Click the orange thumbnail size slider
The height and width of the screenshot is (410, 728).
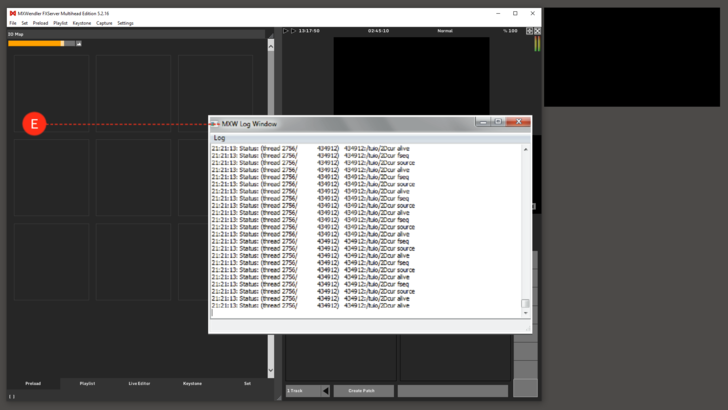[41, 44]
